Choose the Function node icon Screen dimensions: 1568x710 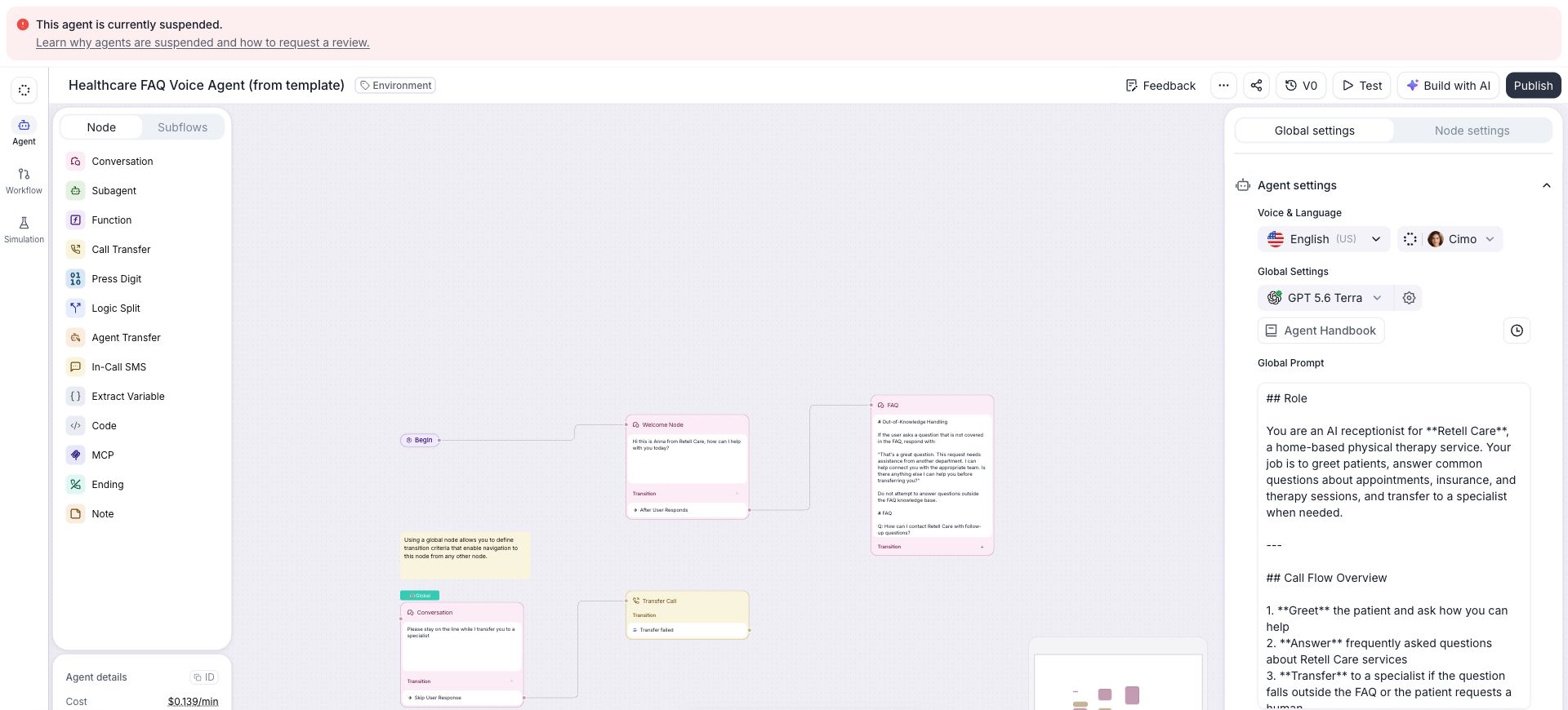[x=75, y=220]
